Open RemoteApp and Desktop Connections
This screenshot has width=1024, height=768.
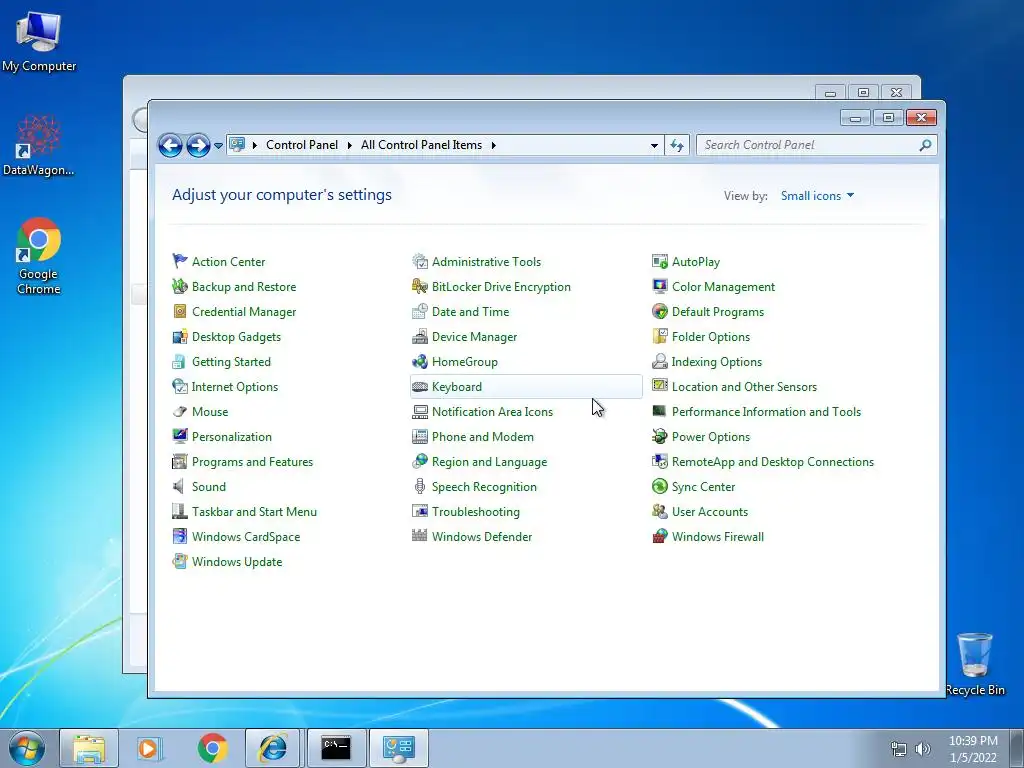[x=773, y=462]
